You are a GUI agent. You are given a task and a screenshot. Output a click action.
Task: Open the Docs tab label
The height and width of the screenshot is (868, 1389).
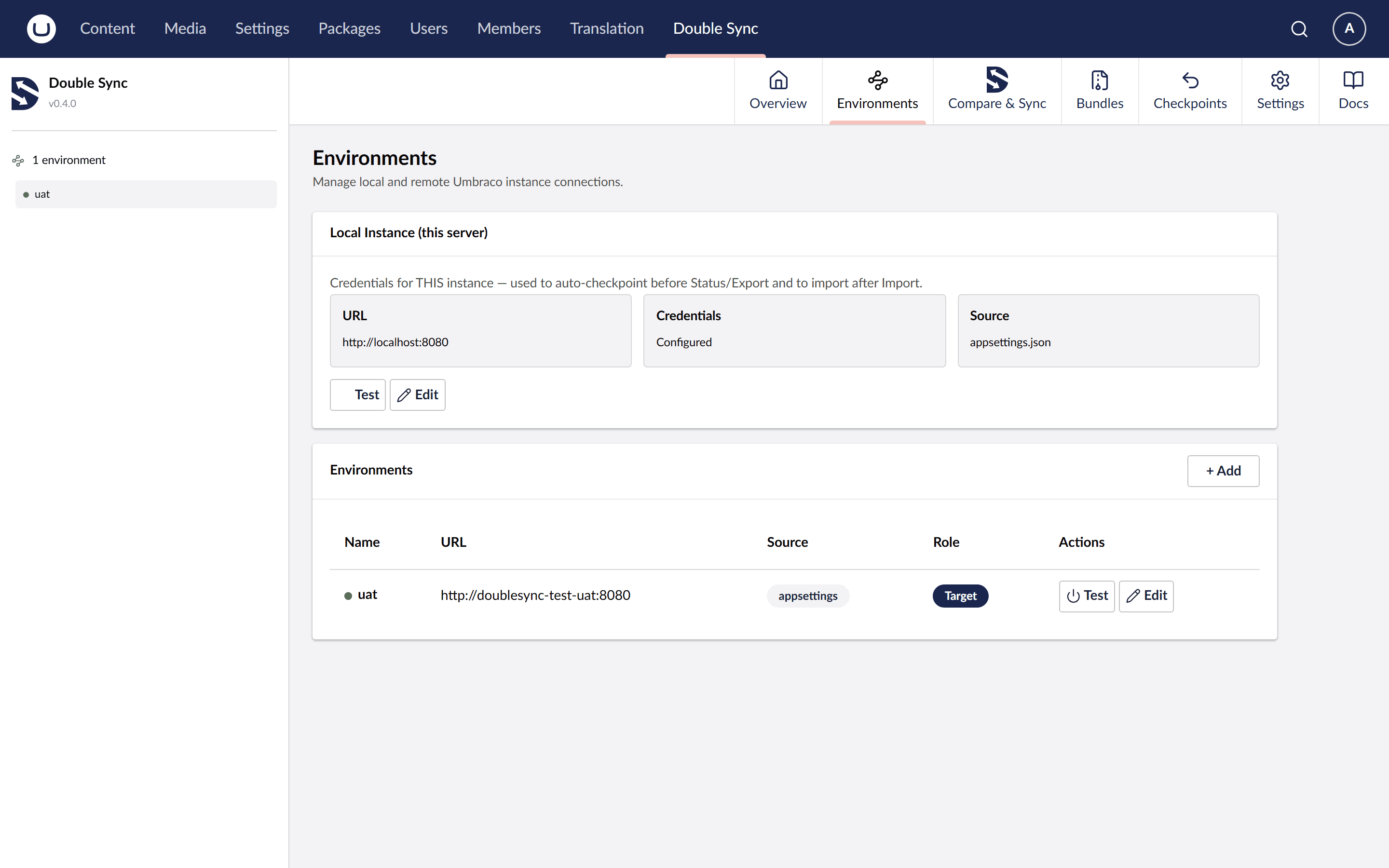(x=1353, y=103)
